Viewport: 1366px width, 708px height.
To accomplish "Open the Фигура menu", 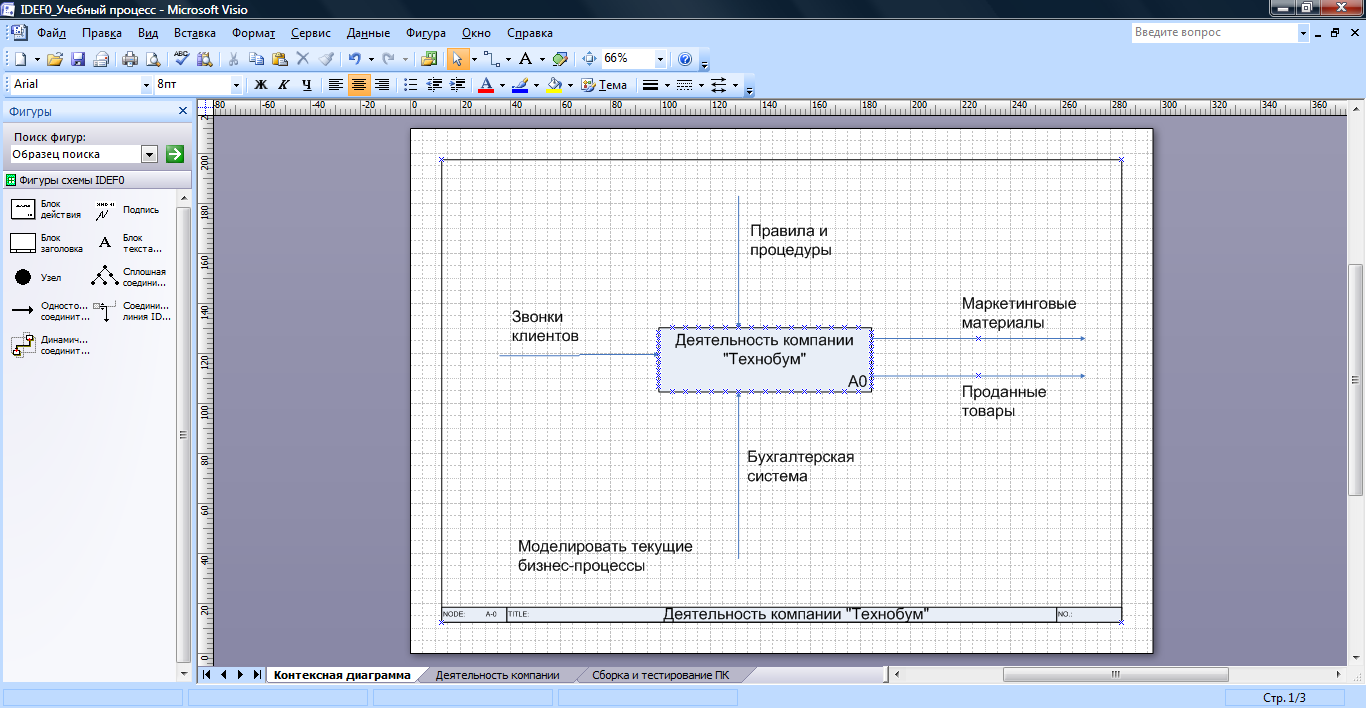I will [426, 33].
